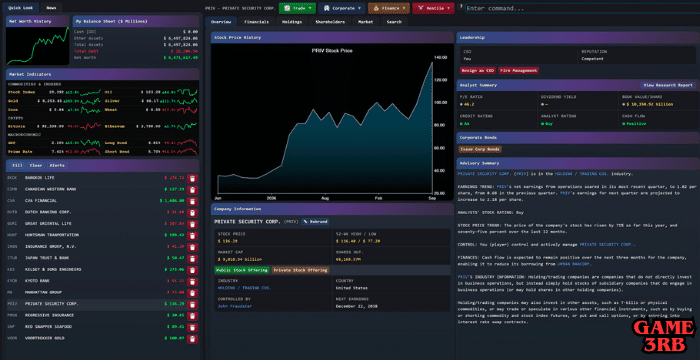Expand the Hostile dropdown menu
700x360 pixels.
click(433, 8)
